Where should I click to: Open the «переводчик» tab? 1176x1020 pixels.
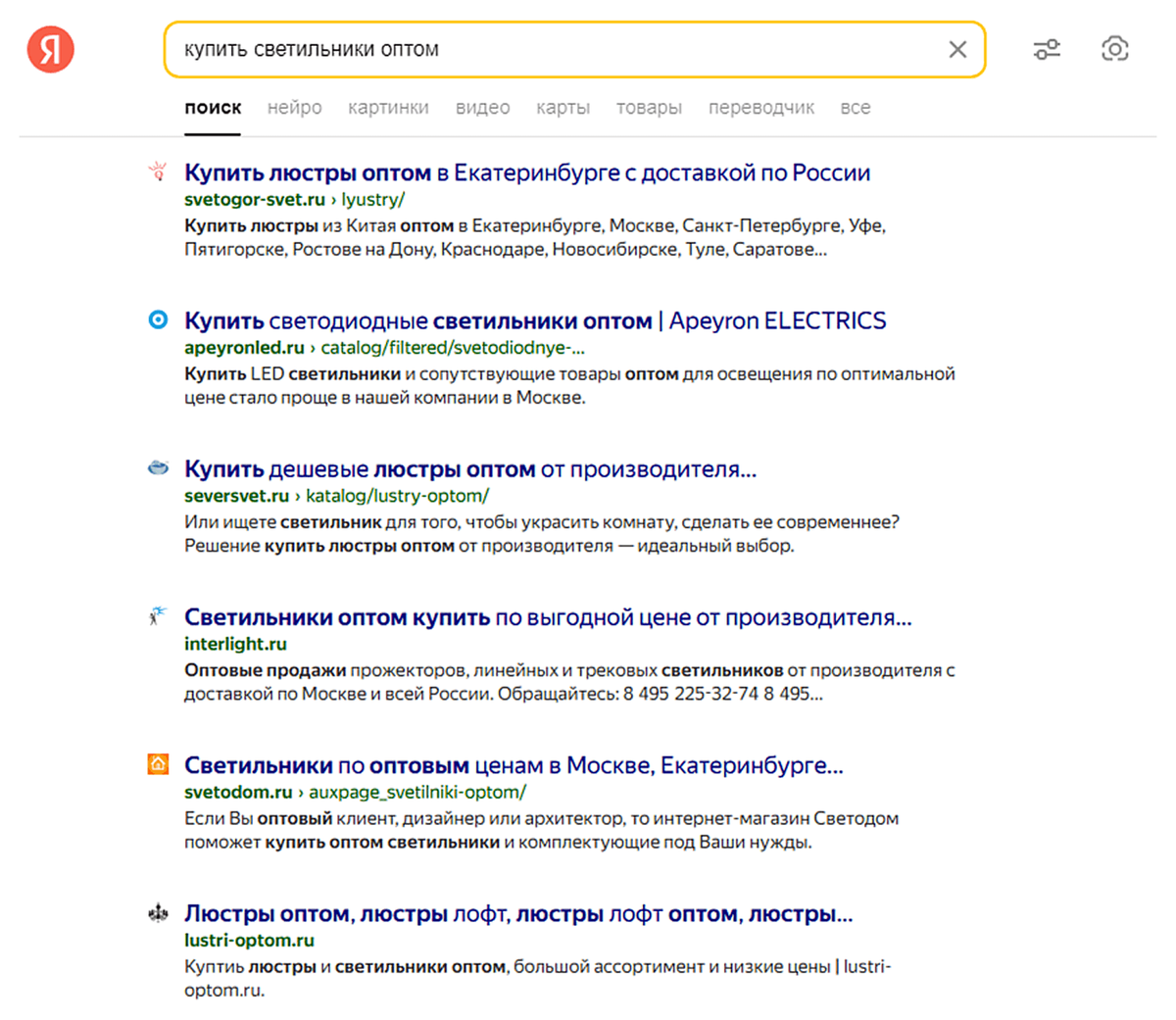point(760,108)
